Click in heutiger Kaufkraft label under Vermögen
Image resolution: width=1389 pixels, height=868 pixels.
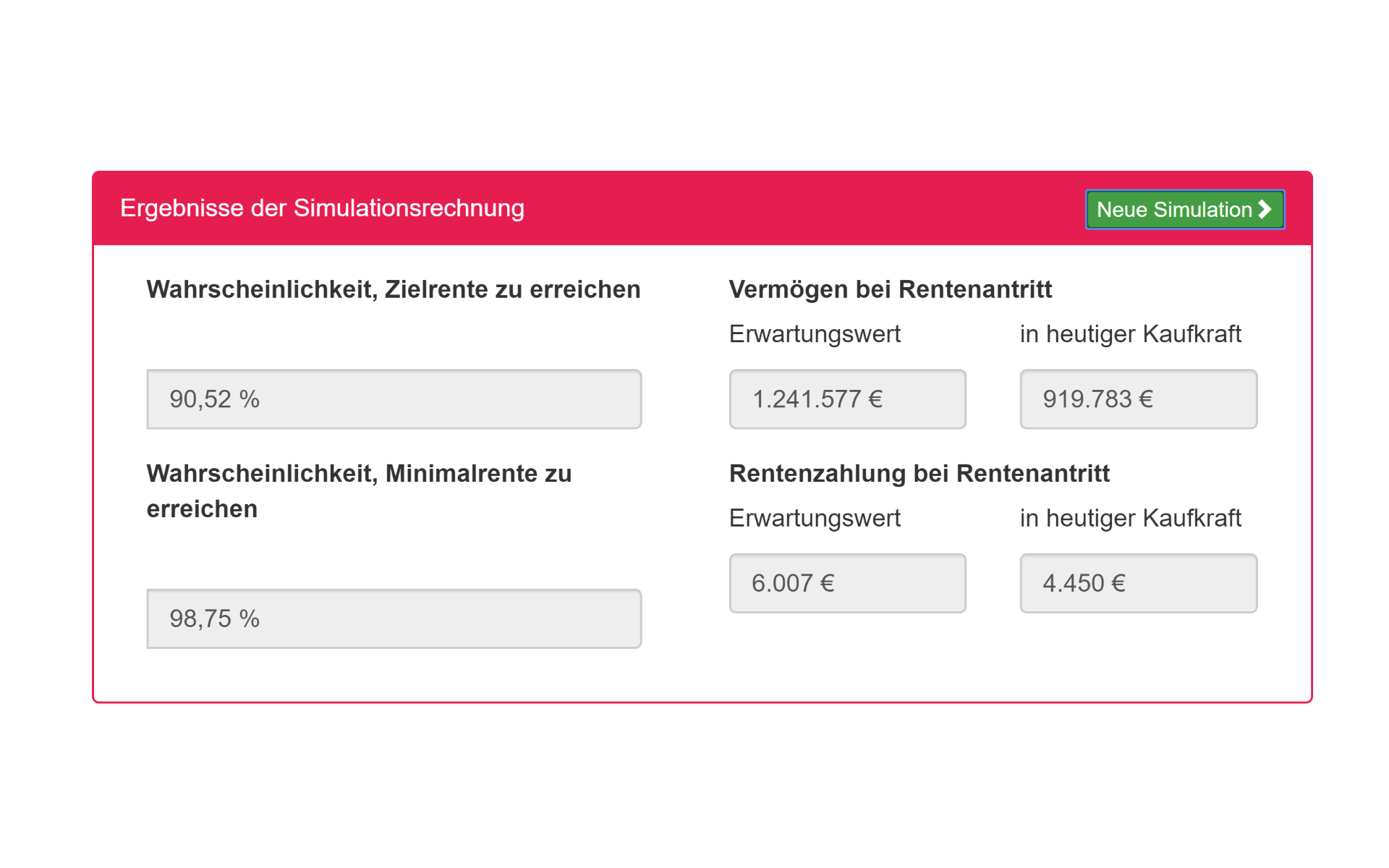coord(1130,334)
